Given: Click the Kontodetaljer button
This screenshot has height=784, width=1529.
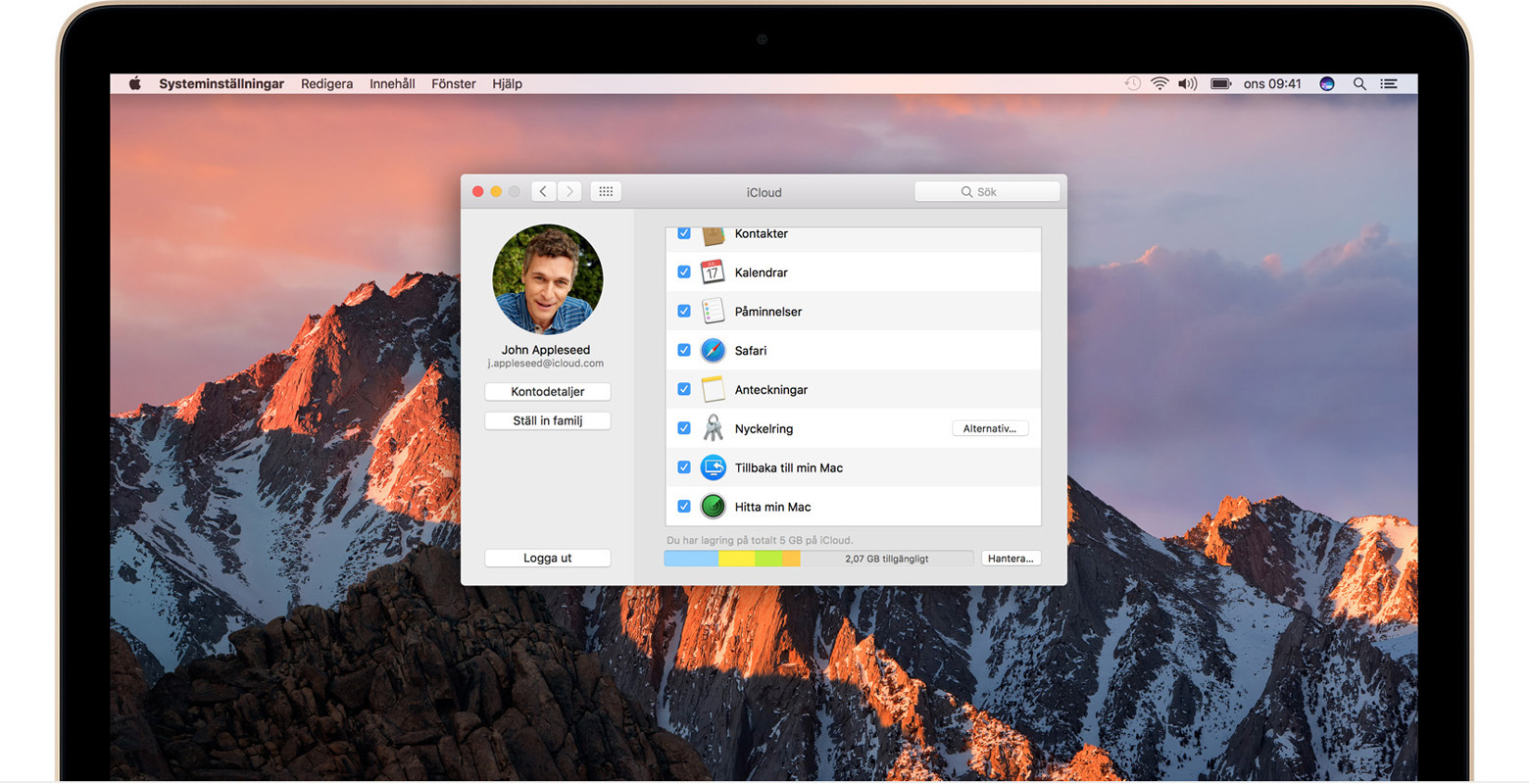Looking at the screenshot, I should point(548,391).
